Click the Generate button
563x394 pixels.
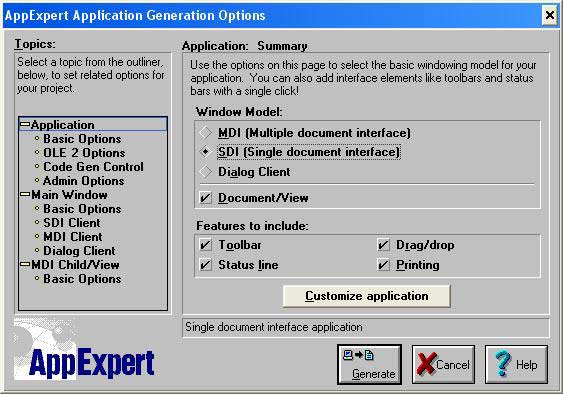tap(369, 364)
